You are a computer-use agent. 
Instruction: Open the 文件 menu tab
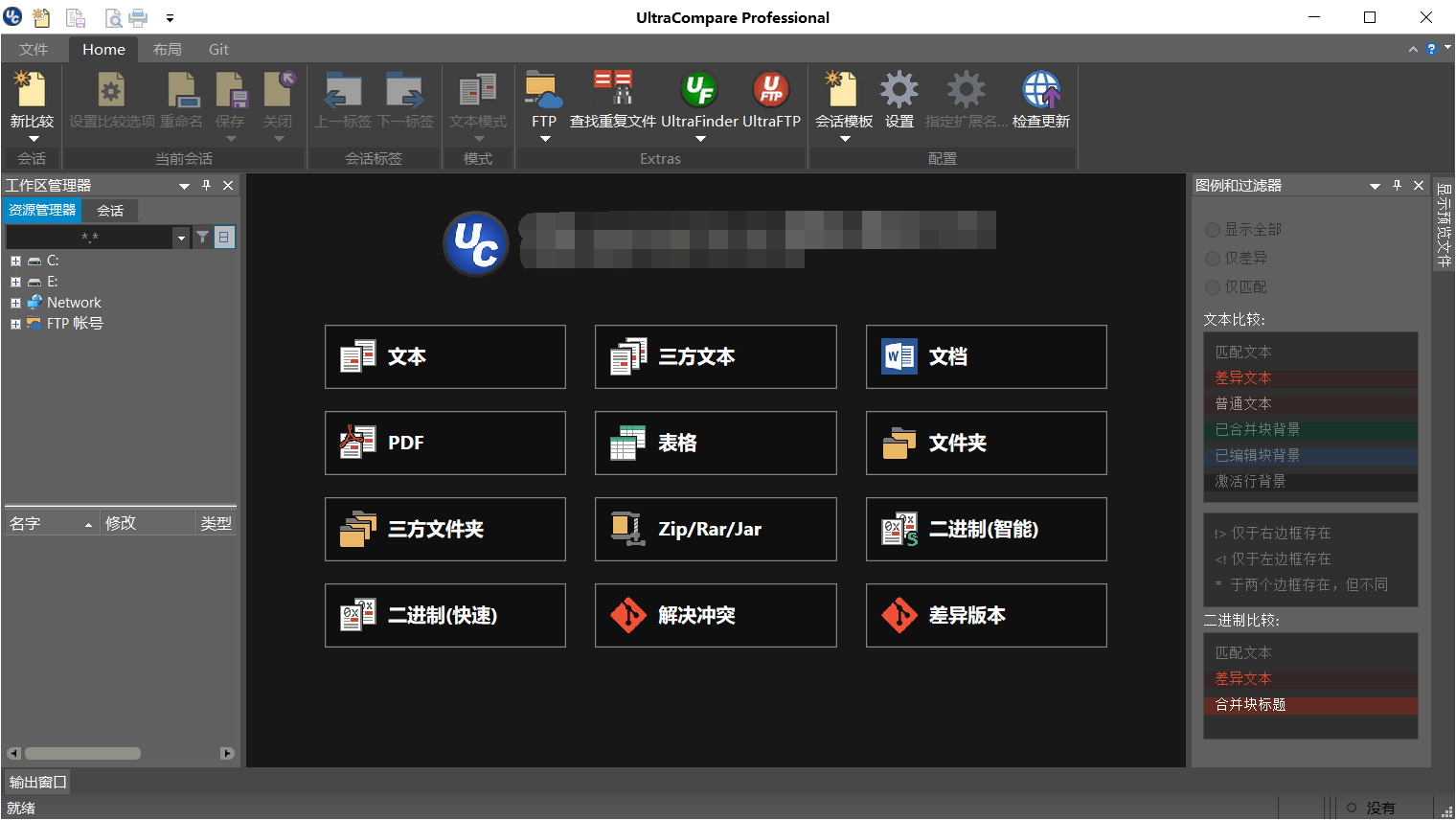(34, 49)
